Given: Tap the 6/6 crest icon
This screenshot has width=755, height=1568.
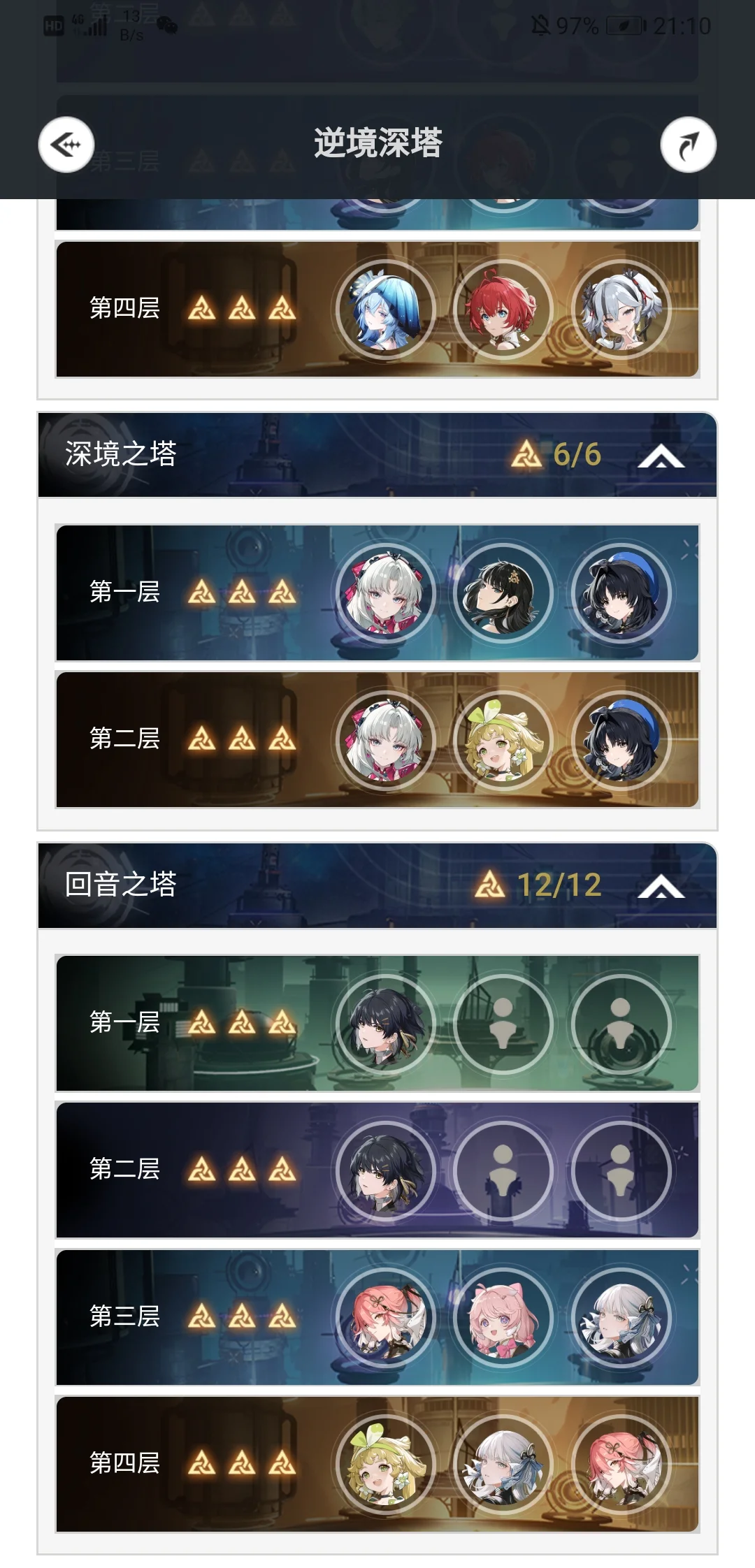Looking at the screenshot, I should pos(526,454).
